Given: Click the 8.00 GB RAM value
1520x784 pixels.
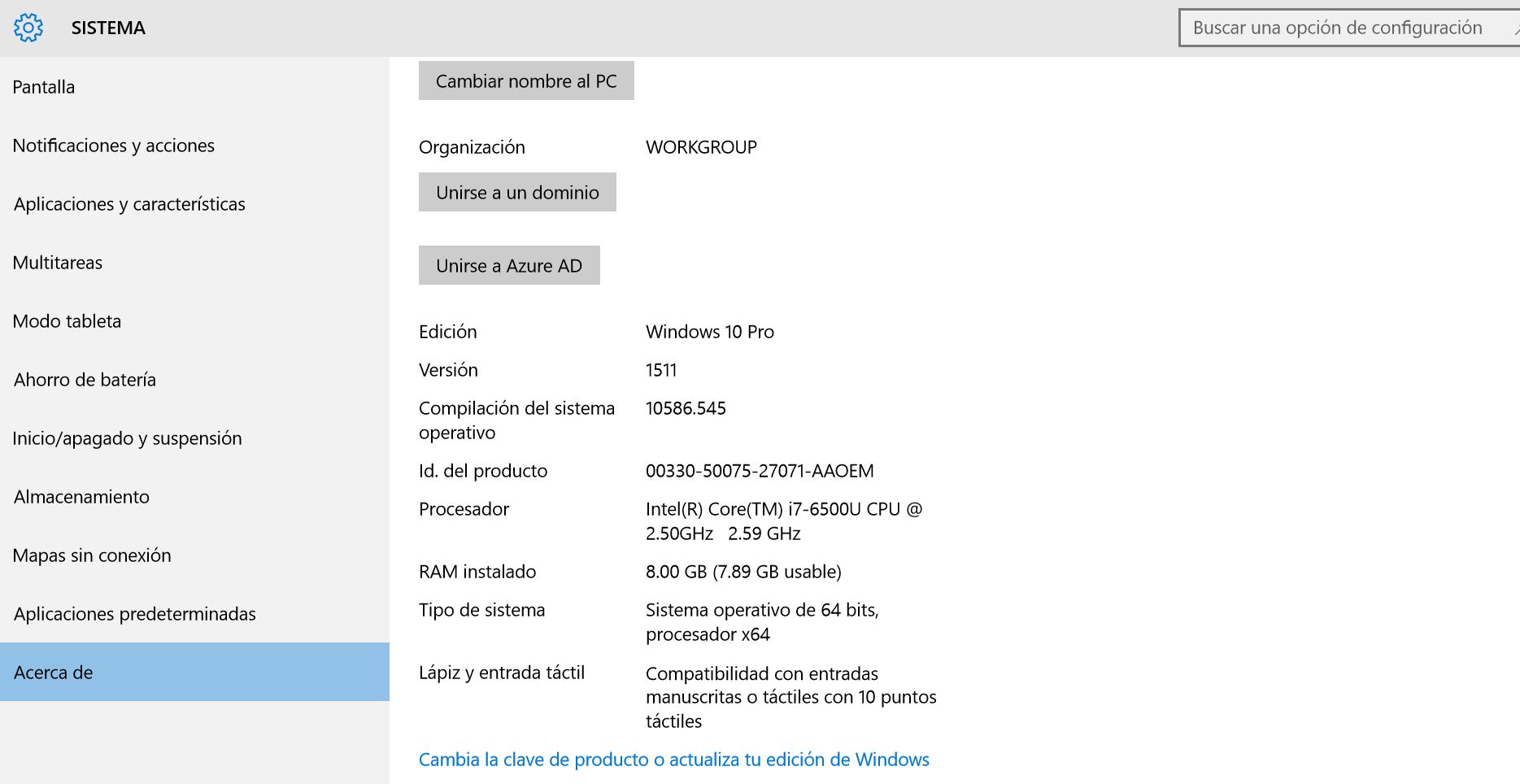Looking at the screenshot, I should point(743,572).
